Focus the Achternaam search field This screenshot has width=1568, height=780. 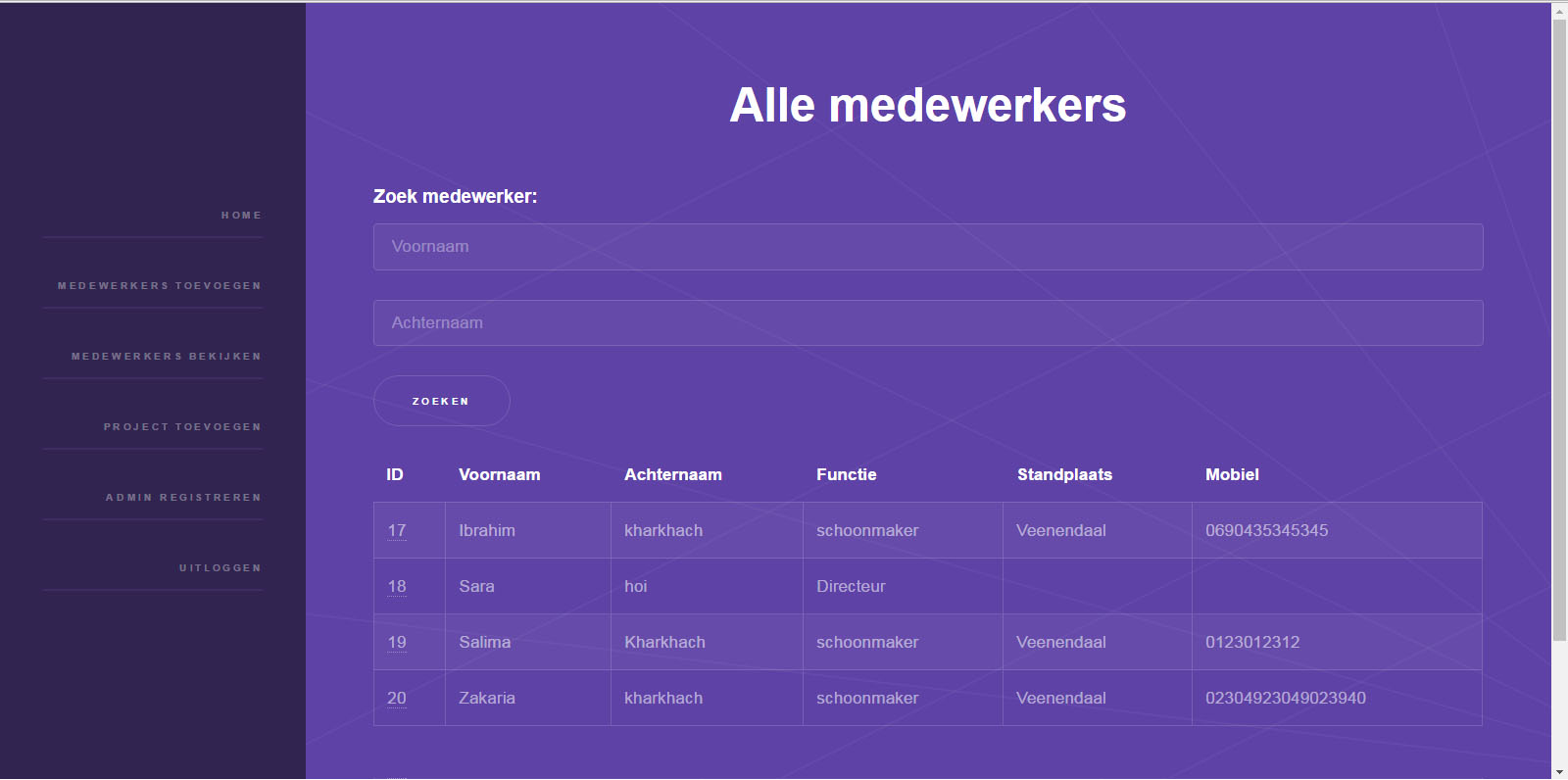click(928, 323)
